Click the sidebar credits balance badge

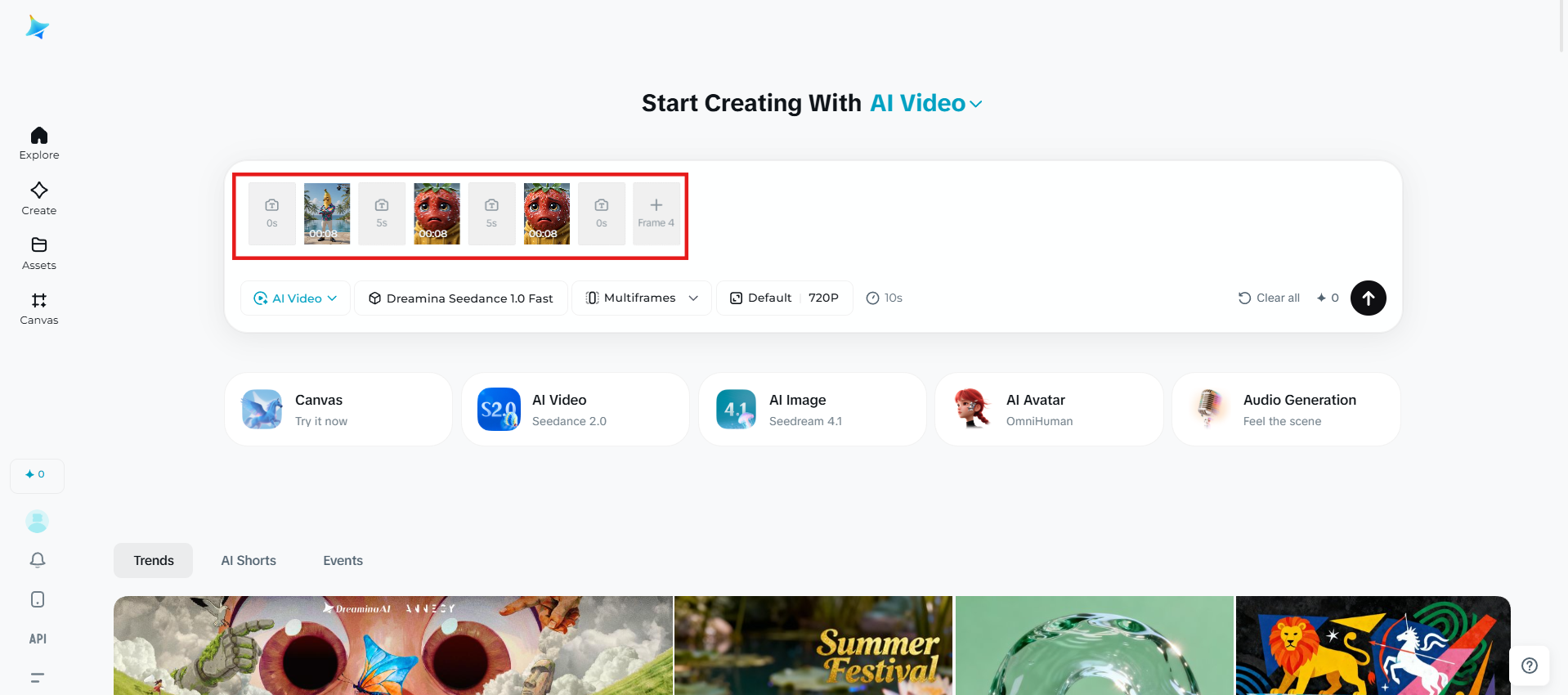[37, 475]
